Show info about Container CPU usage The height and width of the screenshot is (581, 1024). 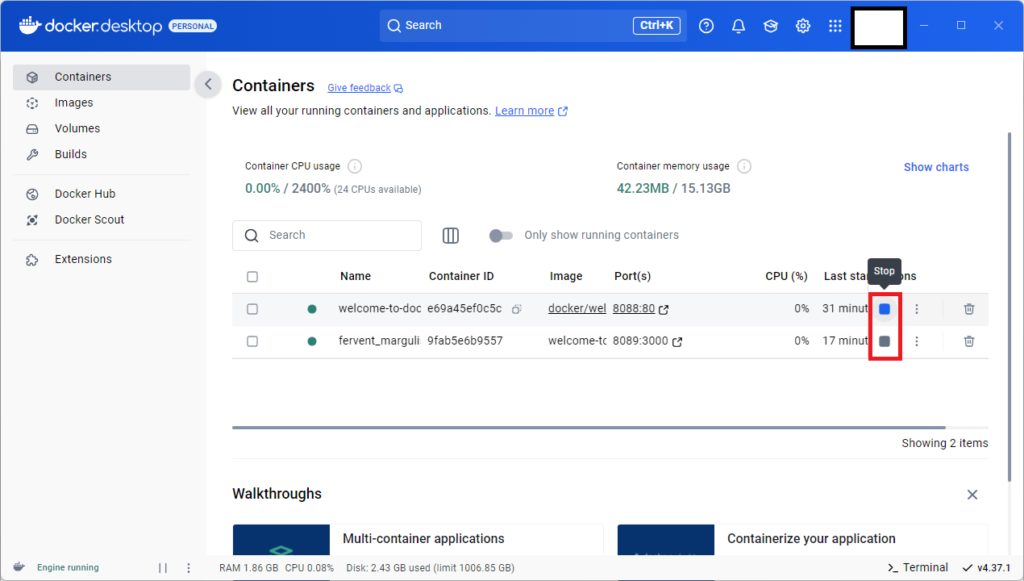point(355,166)
